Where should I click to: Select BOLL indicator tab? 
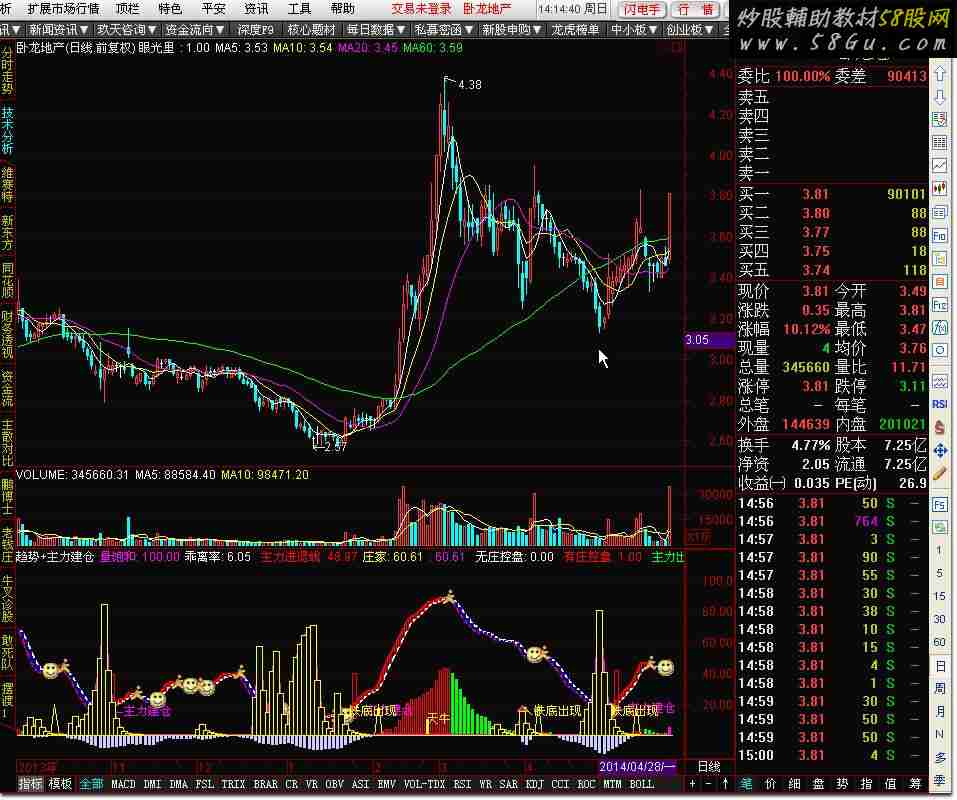[642, 784]
